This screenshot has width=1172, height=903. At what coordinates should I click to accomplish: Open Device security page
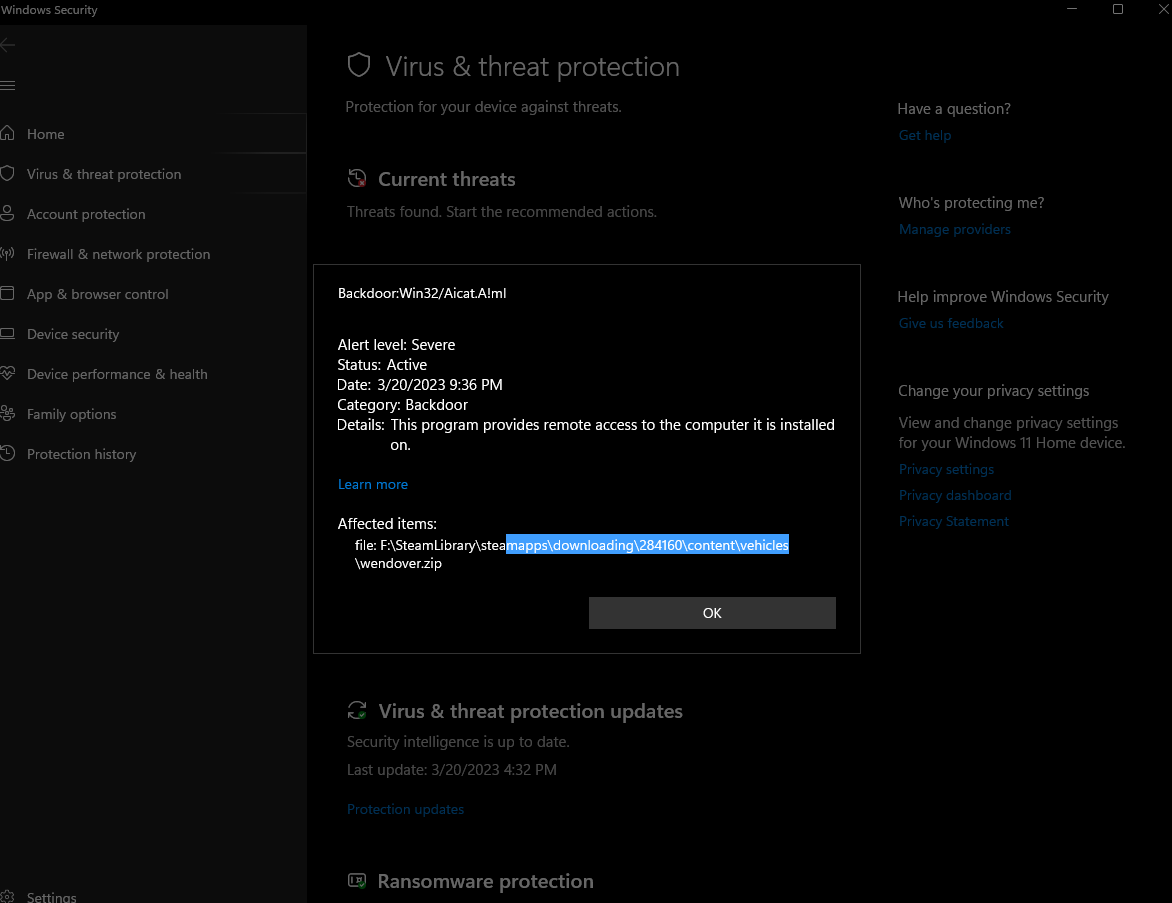(x=73, y=334)
